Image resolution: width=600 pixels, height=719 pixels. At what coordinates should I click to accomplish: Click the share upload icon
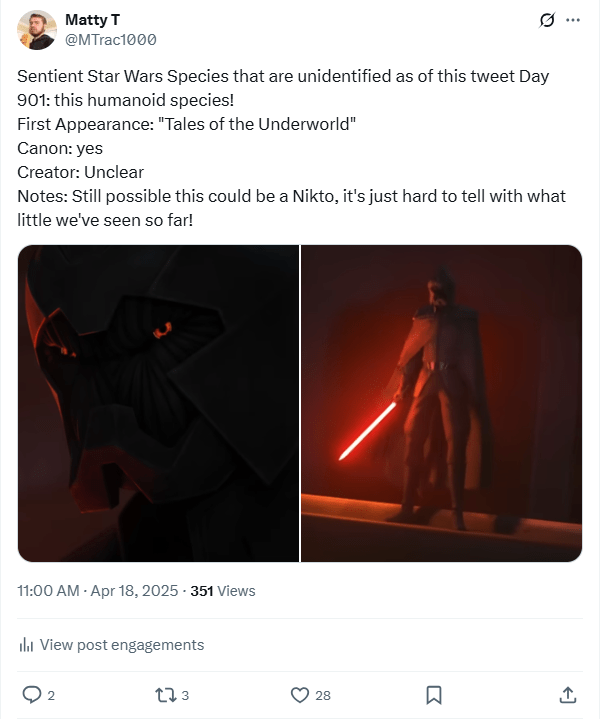coord(567,694)
